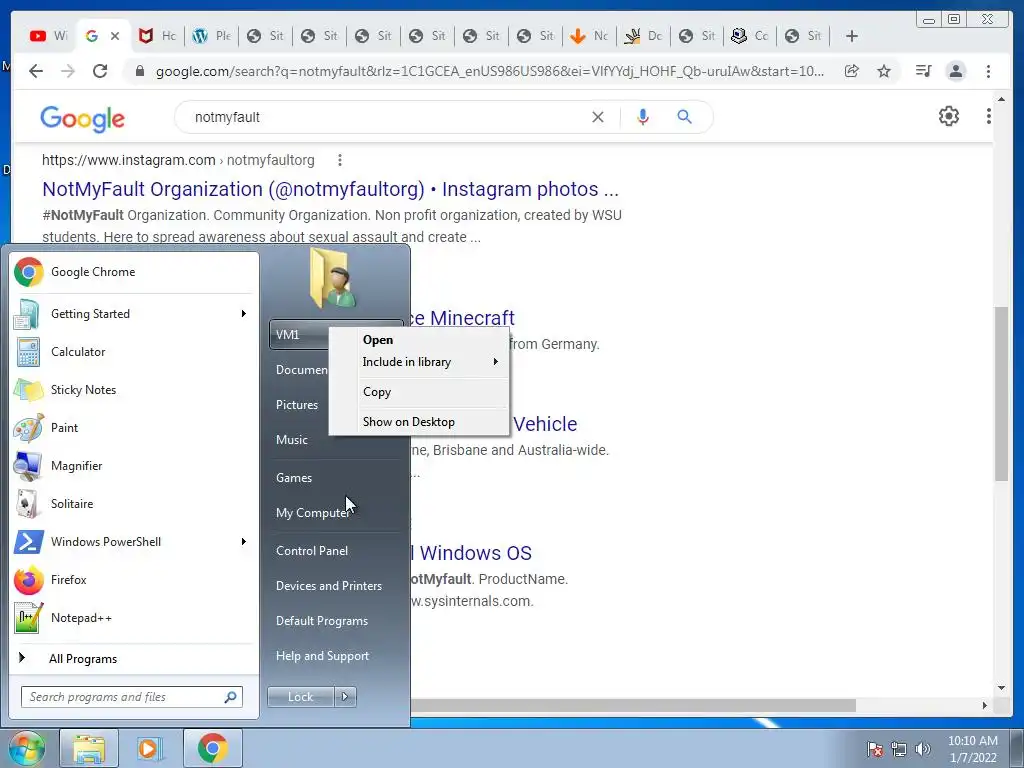Click the Lock button
Image resolution: width=1024 pixels, height=768 pixels.
(x=301, y=697)
